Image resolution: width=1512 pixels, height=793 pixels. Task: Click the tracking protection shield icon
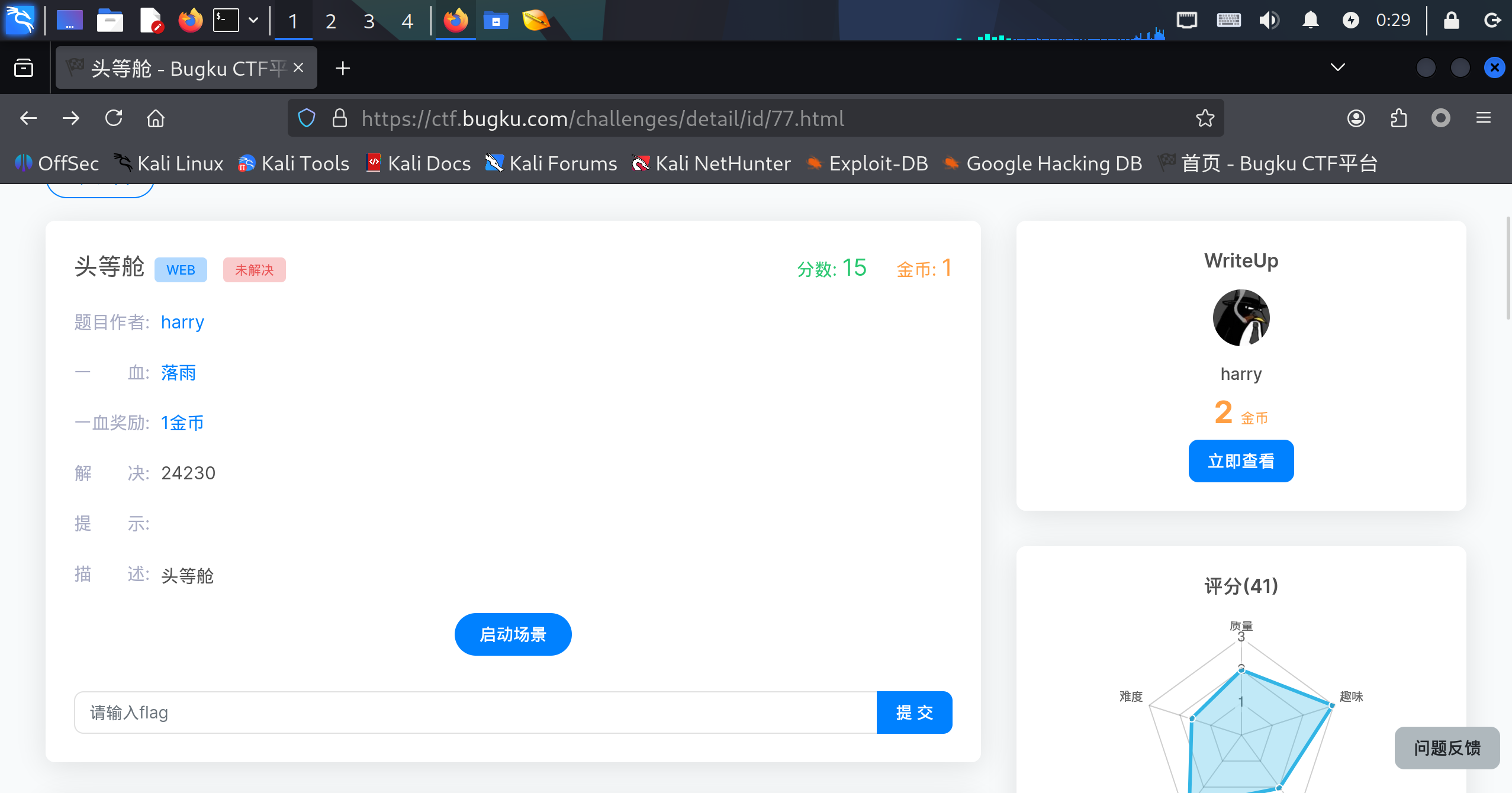coord(307,118)
